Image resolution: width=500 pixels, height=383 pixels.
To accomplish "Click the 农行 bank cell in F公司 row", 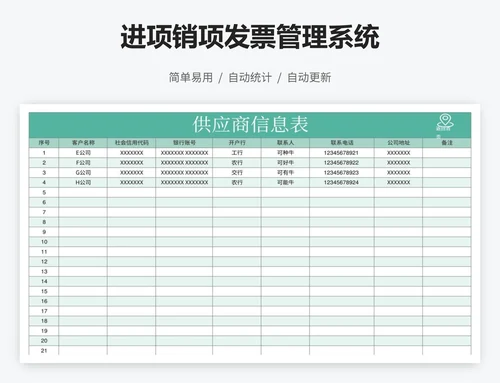I will click(237, 163).
